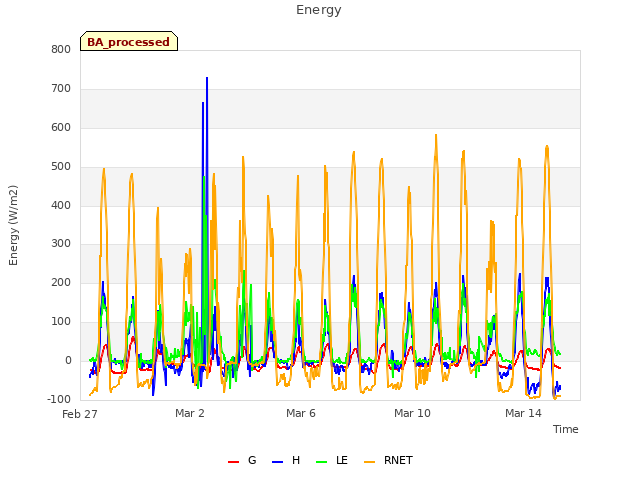Click the 300 y-axis tick label
The image size is (640, 480).
(x=61, y=244)
